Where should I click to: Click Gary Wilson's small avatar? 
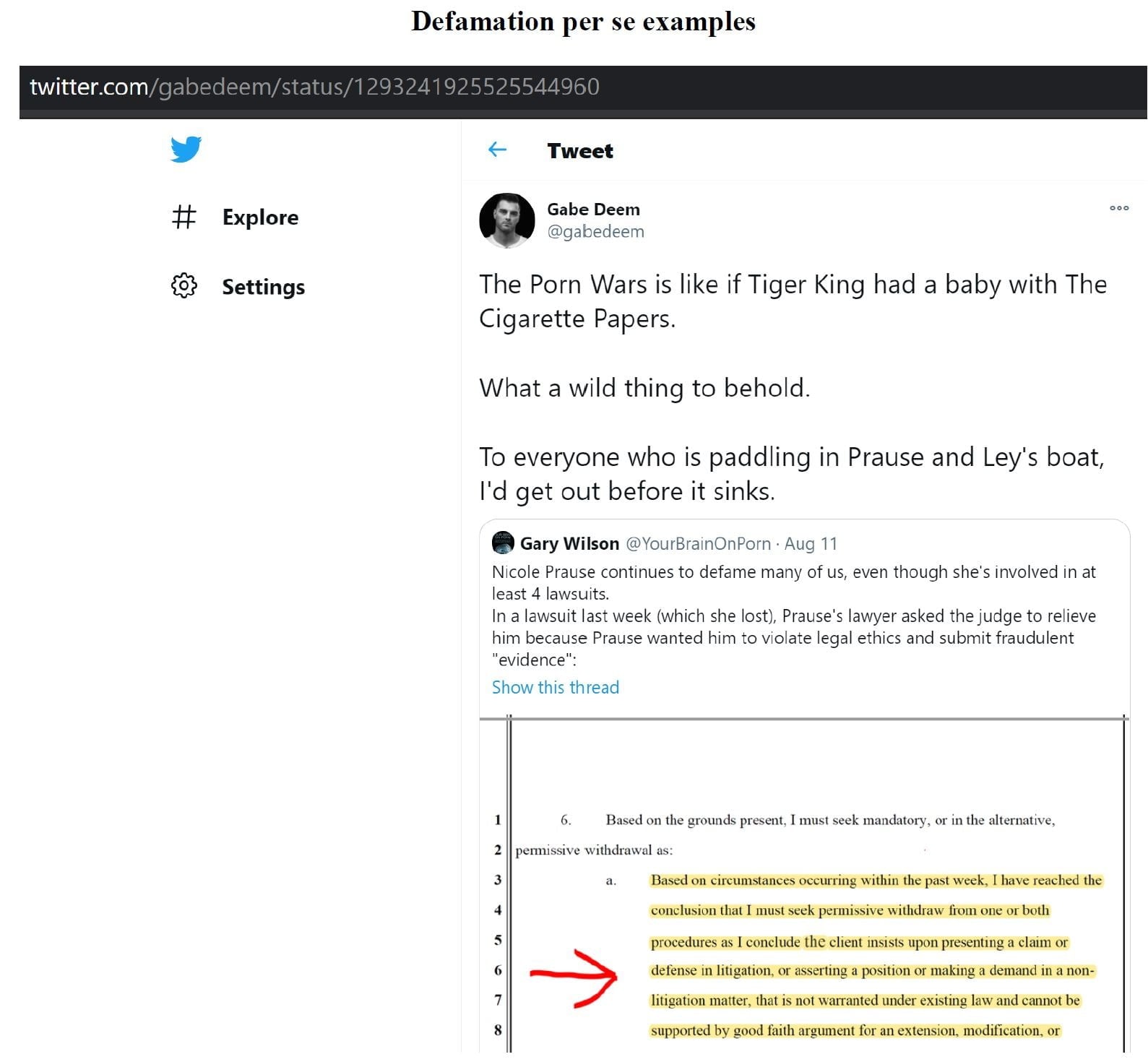pyautogui.click(x=503, y=543)
